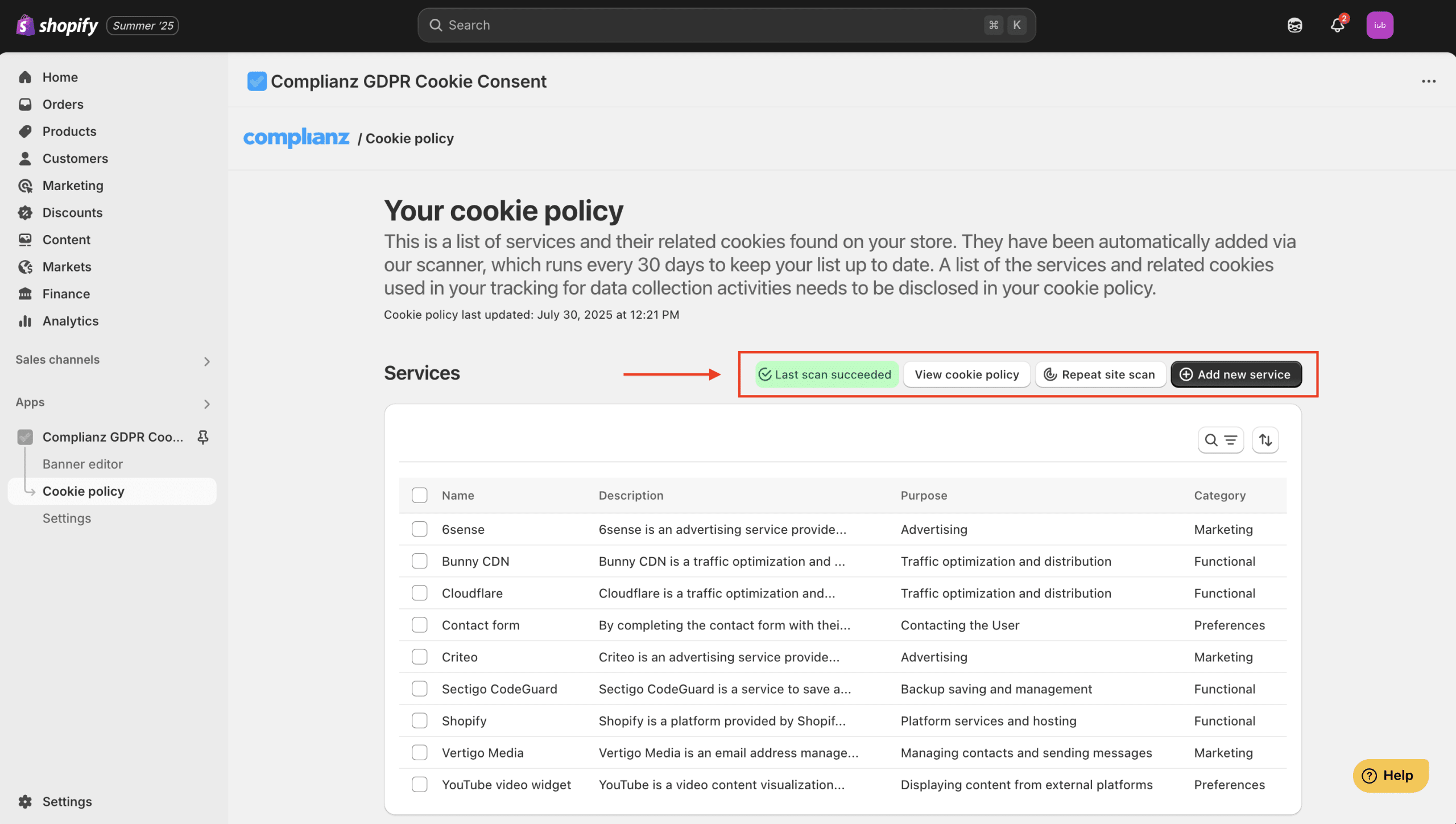This screenshot has height=824, width=1456.
Task: Click the Customers person icon
Action: (25, 159)
